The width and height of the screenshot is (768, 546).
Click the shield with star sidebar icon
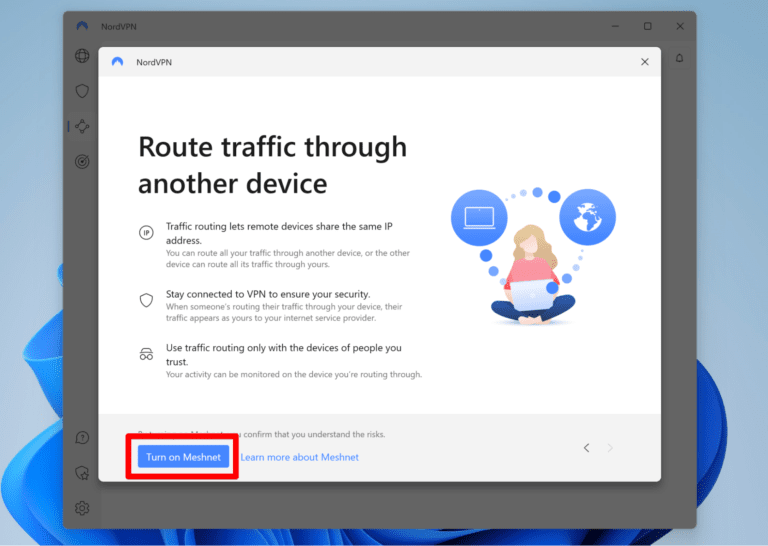click(82, 472)
